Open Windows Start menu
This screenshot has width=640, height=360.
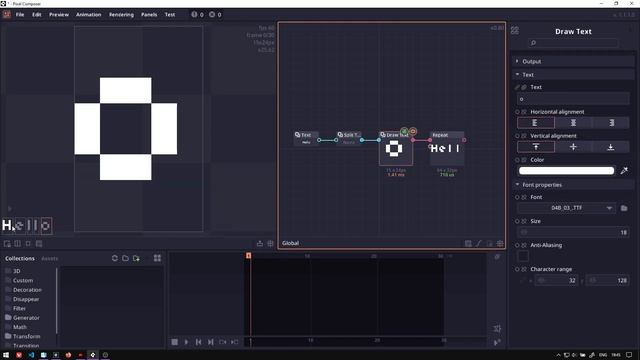coord(6,355)
